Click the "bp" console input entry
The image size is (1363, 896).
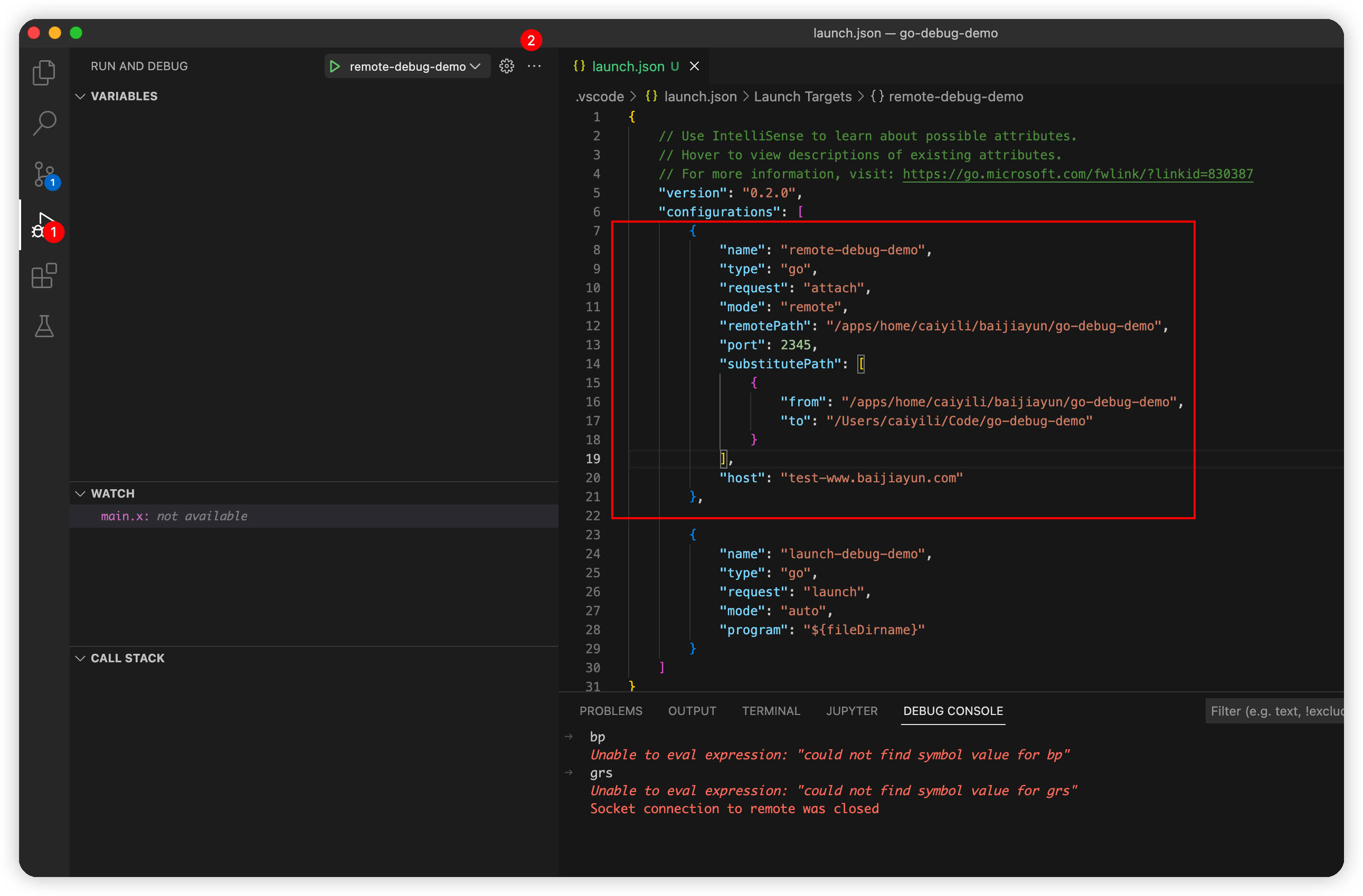598,737
